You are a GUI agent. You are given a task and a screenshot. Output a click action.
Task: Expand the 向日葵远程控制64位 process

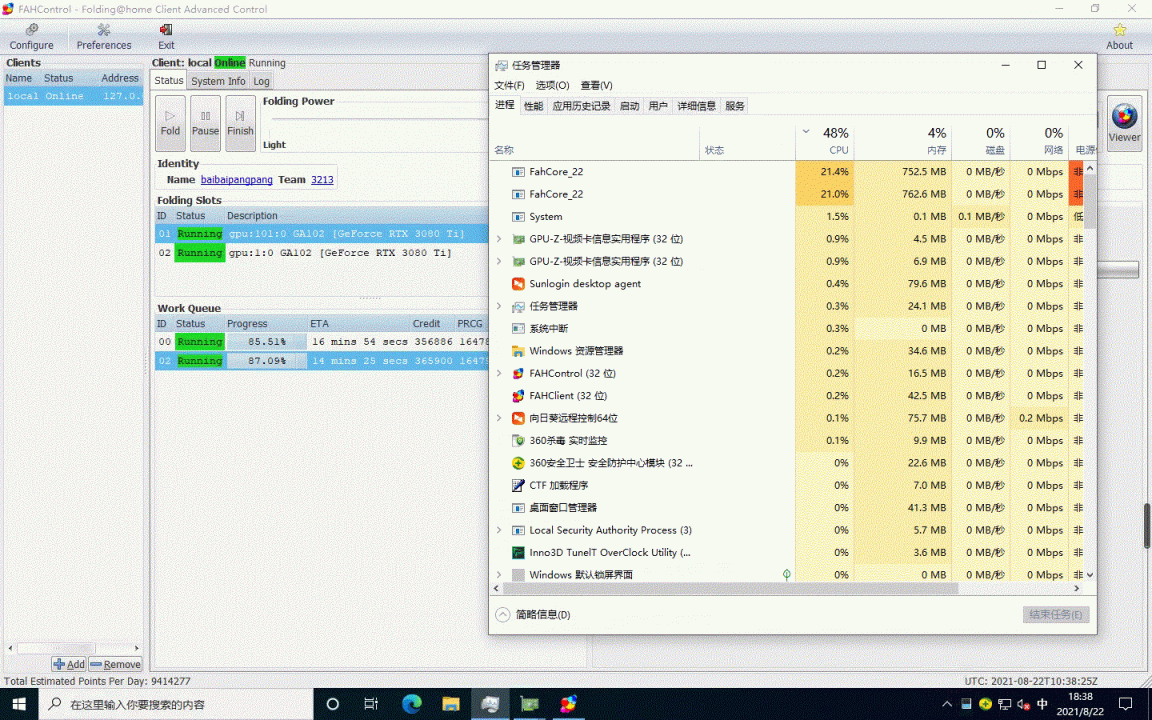(x=500, y=418)
